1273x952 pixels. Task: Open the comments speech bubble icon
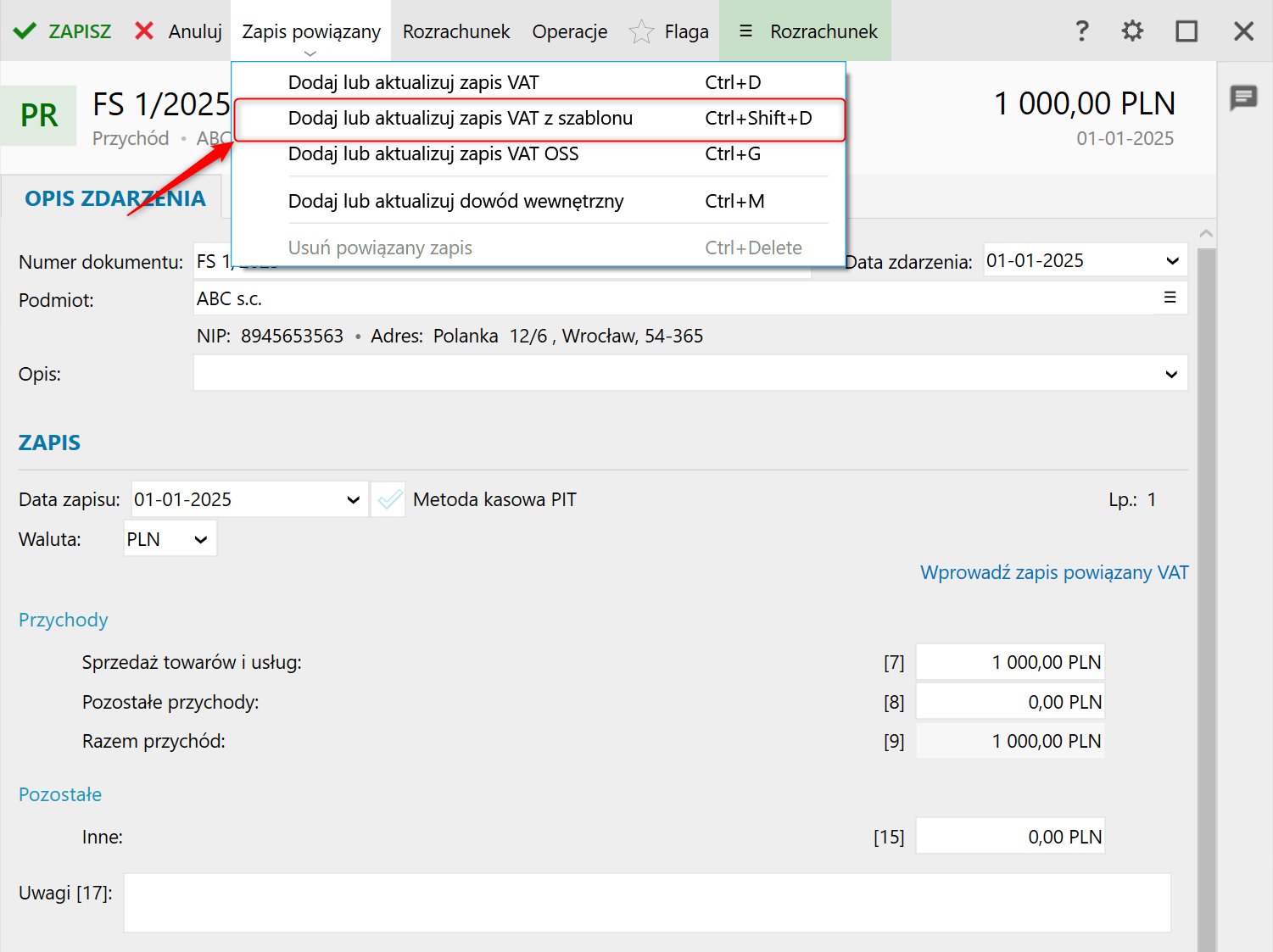point(1243,98)
